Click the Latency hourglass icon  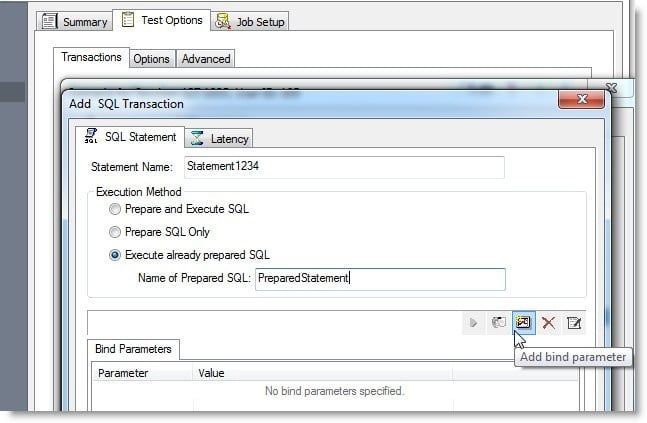197,138
